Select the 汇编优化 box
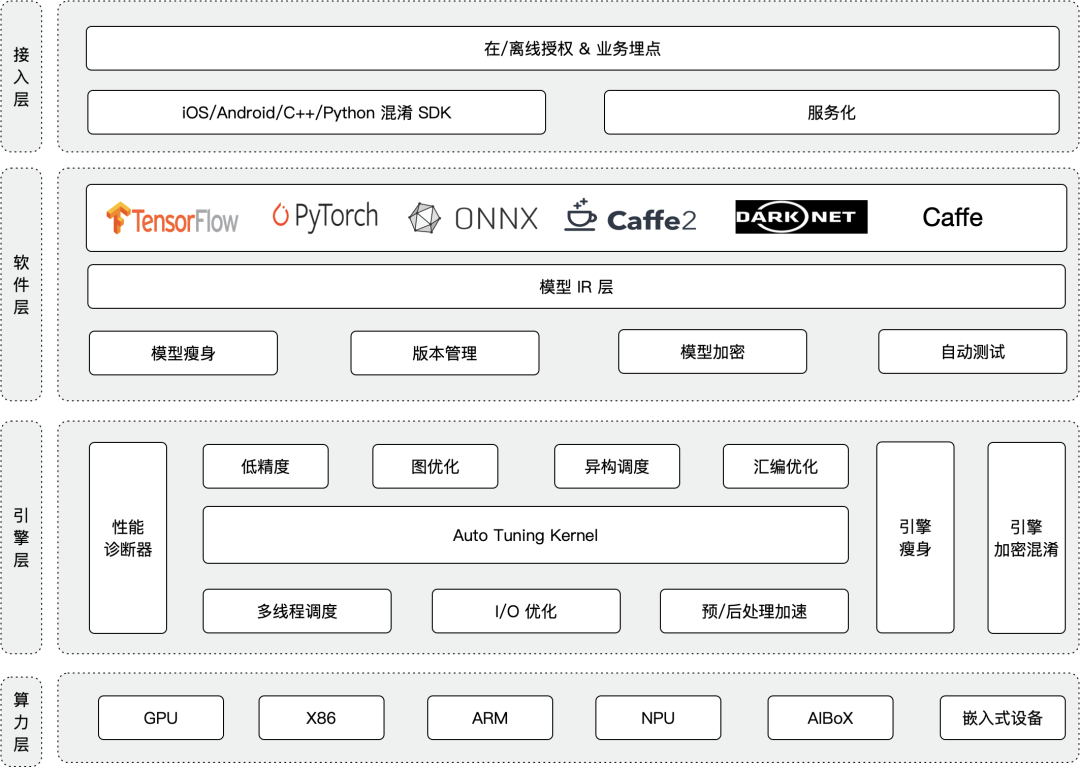 tap(786, 466)
